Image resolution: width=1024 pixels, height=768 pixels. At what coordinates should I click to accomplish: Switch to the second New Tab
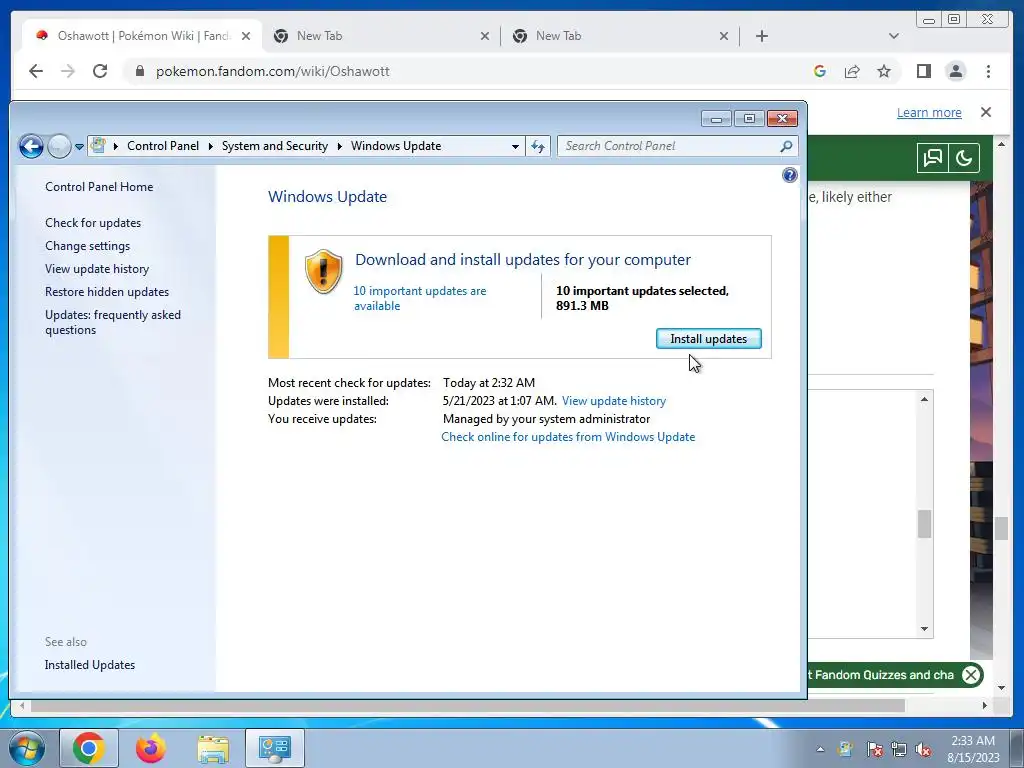click(620, 36)
